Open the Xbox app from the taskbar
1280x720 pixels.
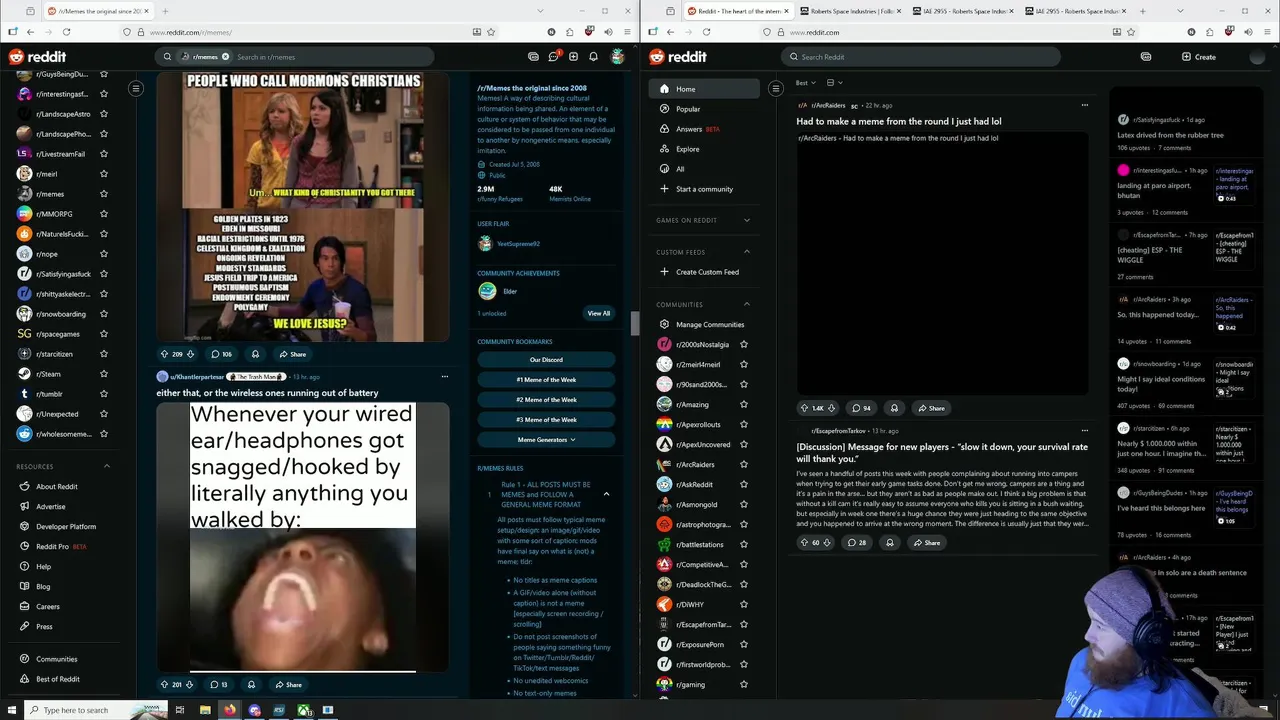303,710
